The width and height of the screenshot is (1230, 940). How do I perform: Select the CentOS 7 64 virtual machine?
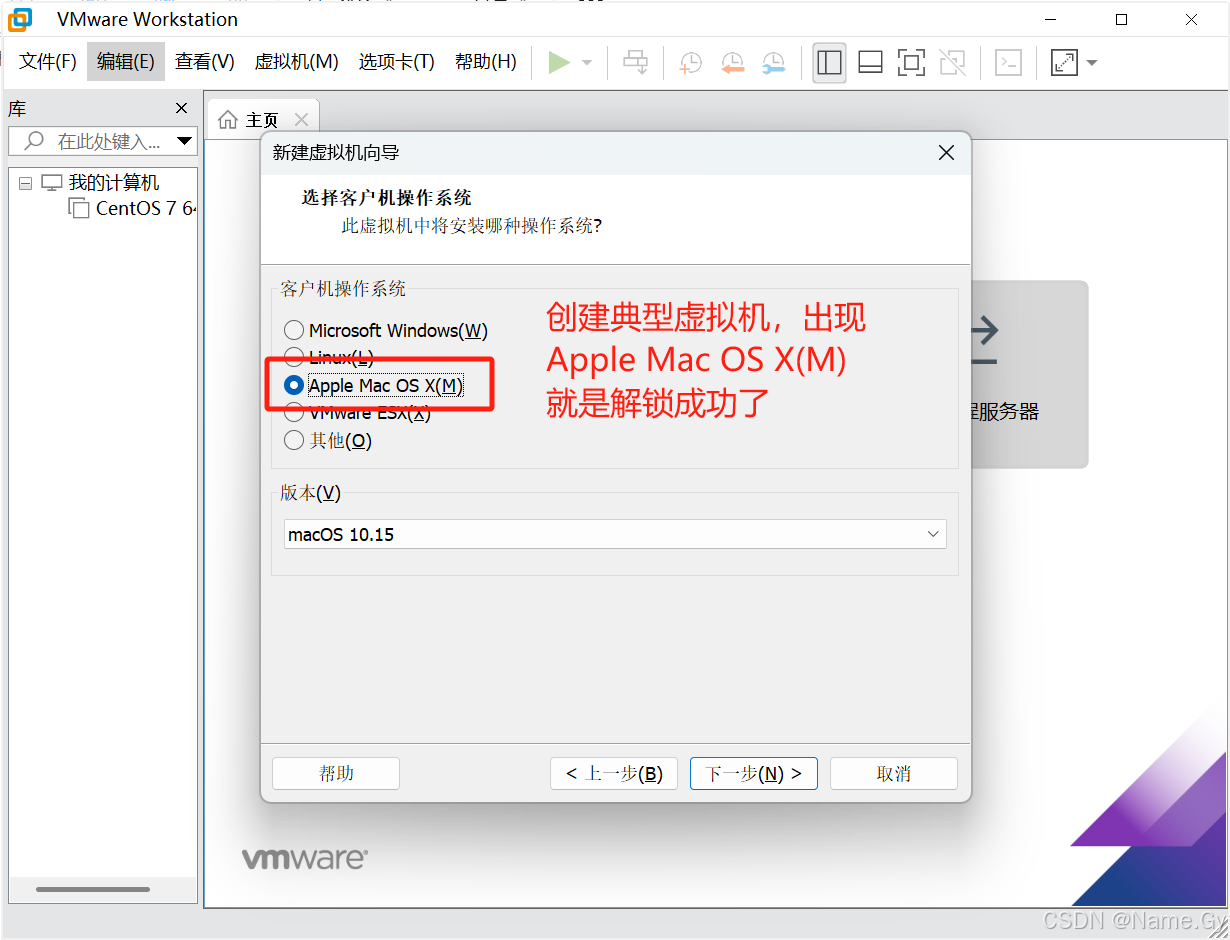(x=132, y=208)
